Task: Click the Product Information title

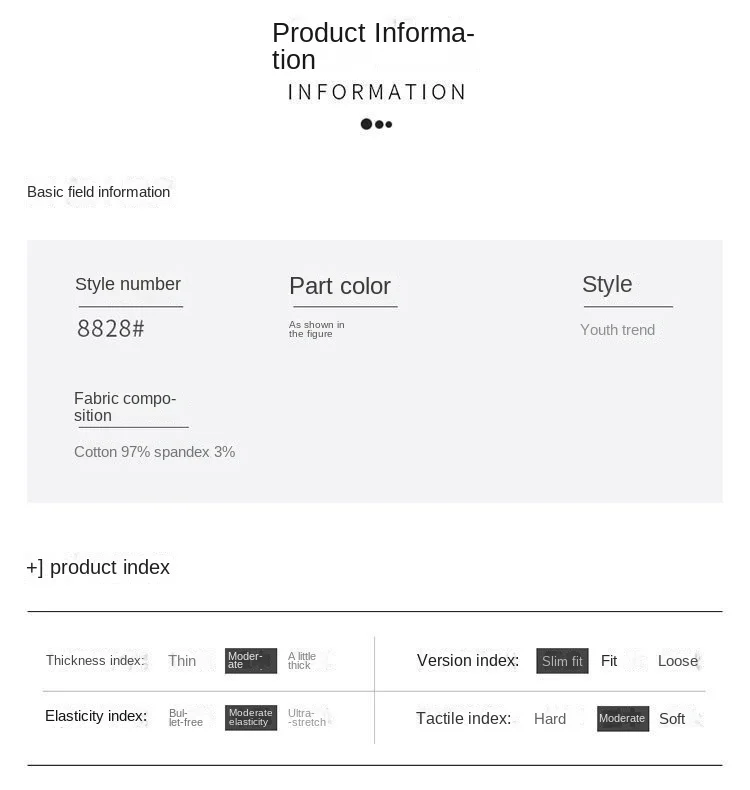Action: [x=373, y=46]
